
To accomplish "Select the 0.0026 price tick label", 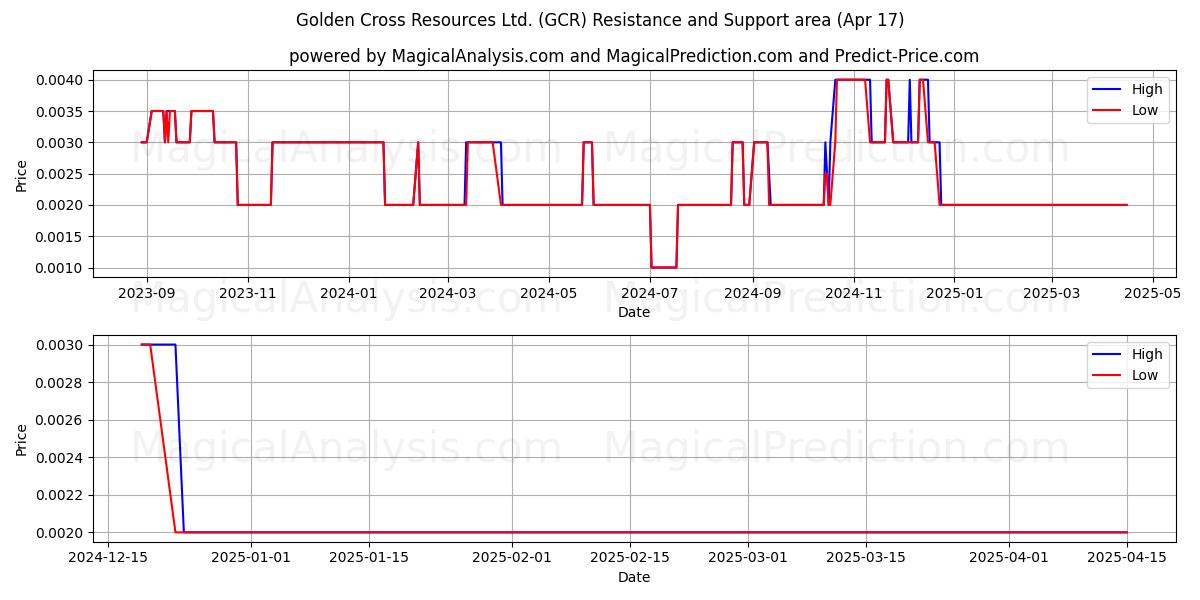I will [x=62, y=420].
